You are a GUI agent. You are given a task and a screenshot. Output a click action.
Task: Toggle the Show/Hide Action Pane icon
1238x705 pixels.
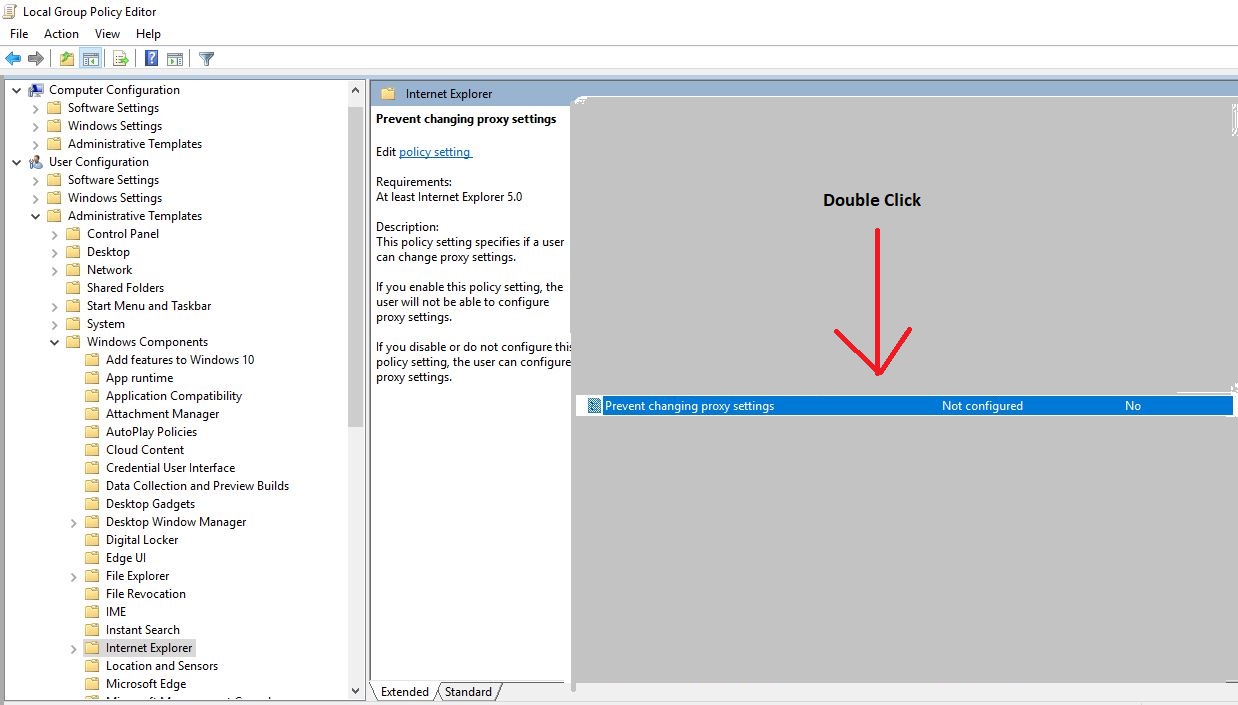(x=175, y=58)
